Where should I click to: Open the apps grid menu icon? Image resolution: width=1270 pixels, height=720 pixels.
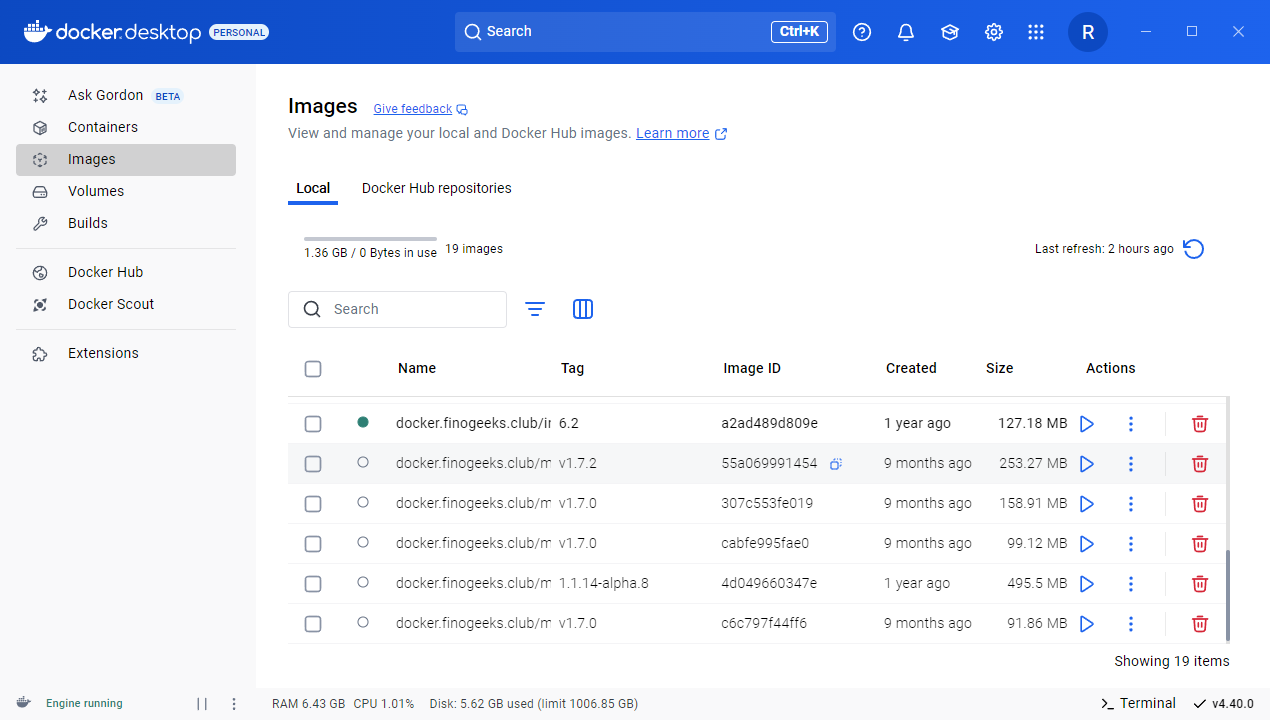[x=1036, y=32]
